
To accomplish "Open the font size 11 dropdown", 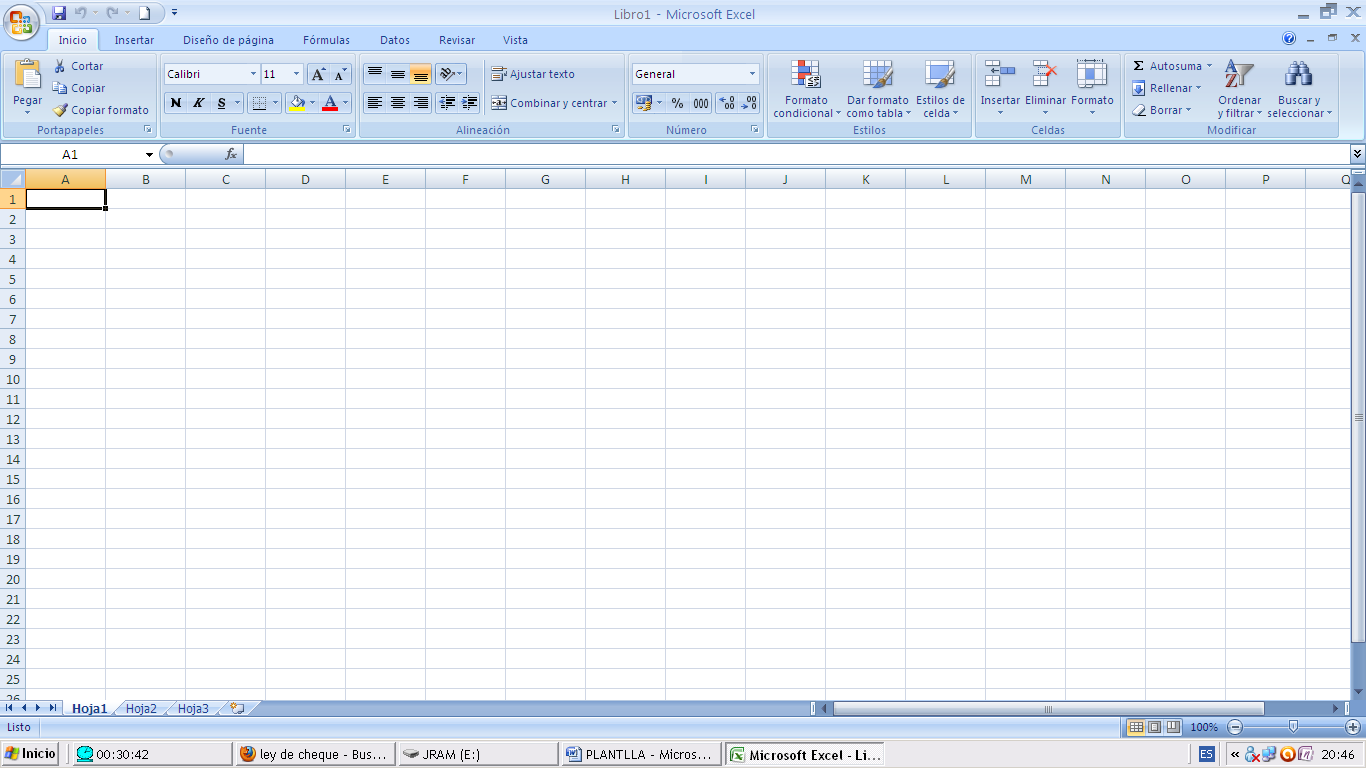I will (x=296, y=74).
